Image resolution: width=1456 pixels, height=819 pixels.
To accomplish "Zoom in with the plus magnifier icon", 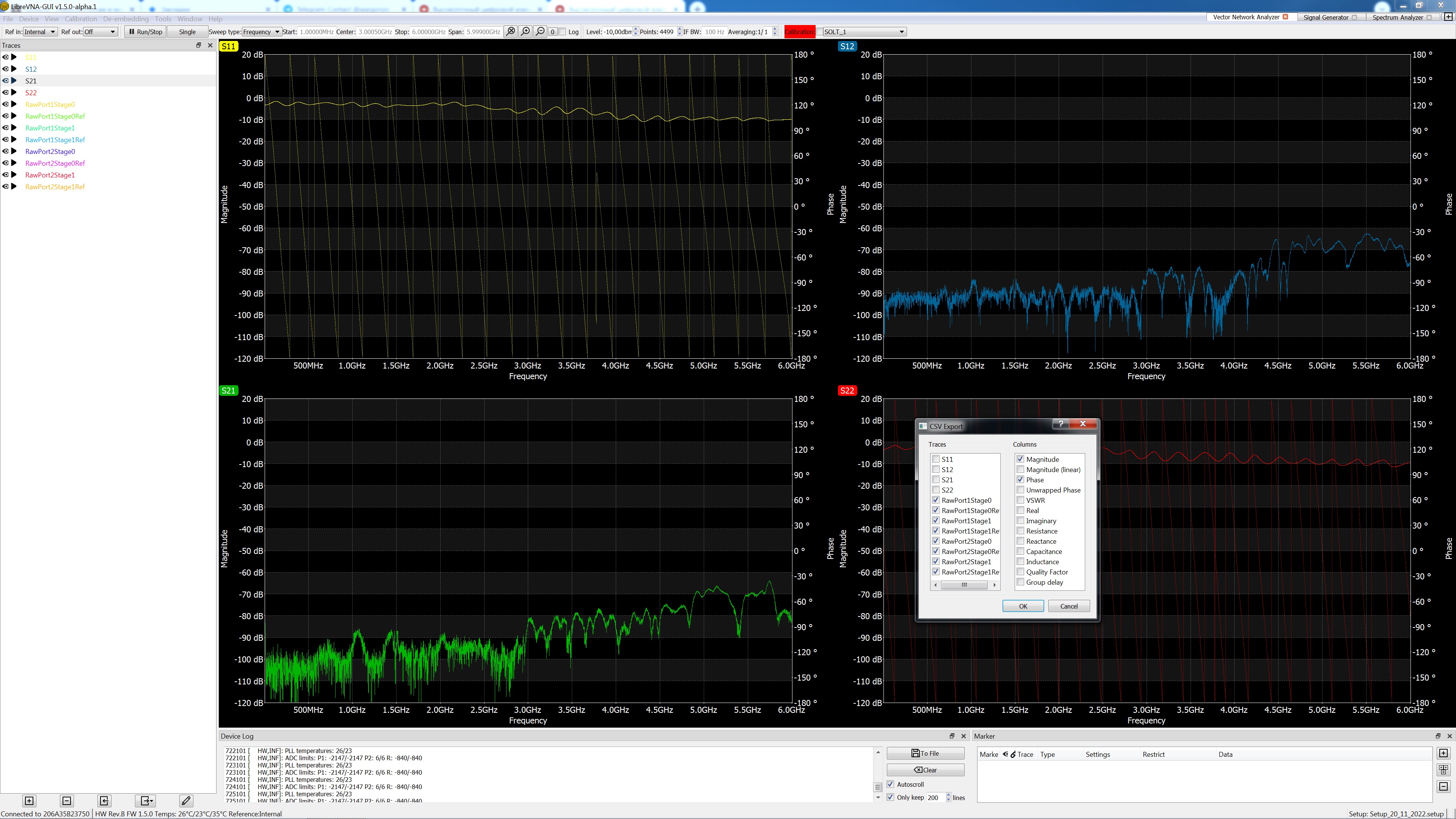I will 524,31.
